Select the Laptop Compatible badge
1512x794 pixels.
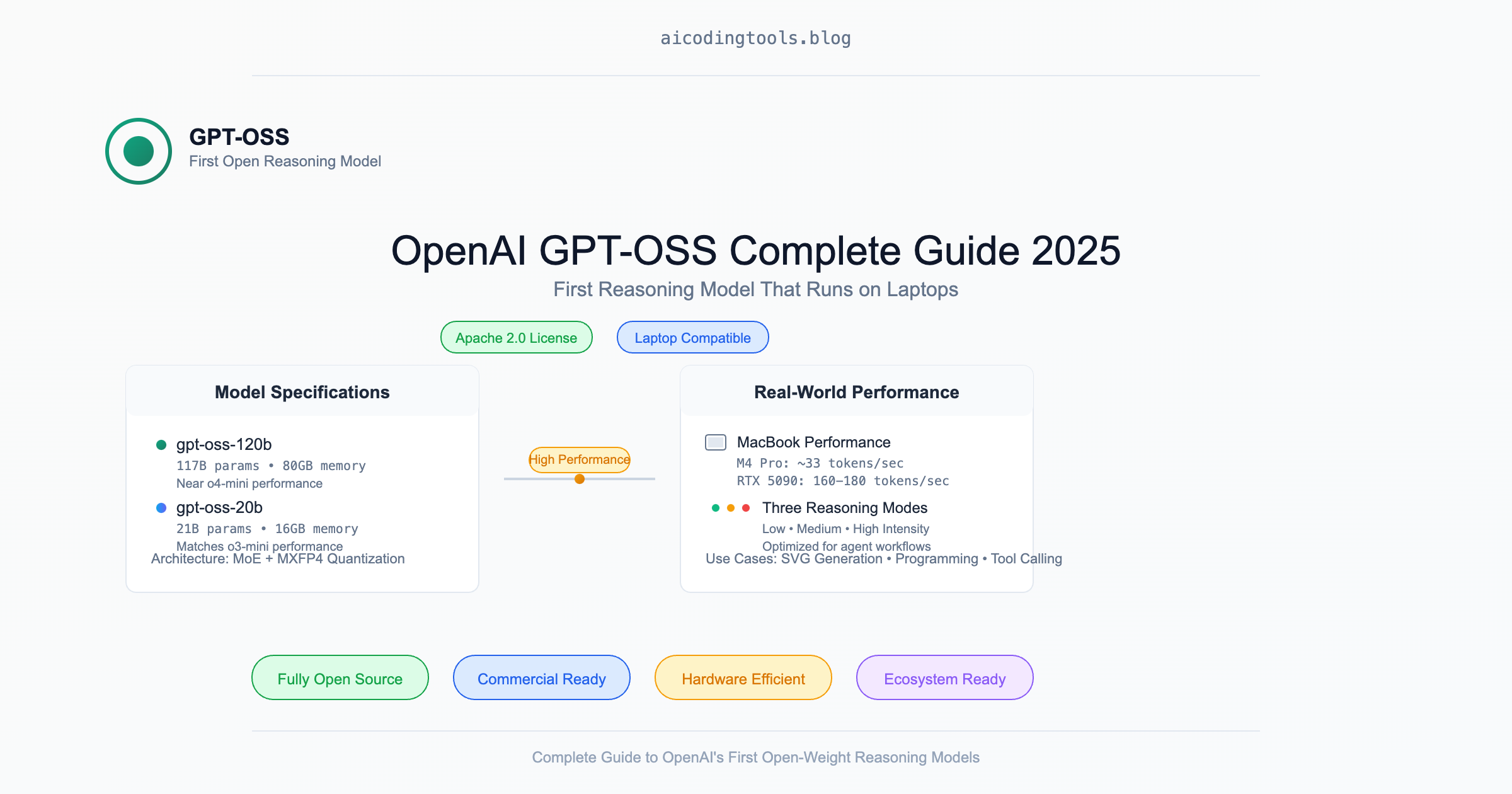[x=693, y=337]
